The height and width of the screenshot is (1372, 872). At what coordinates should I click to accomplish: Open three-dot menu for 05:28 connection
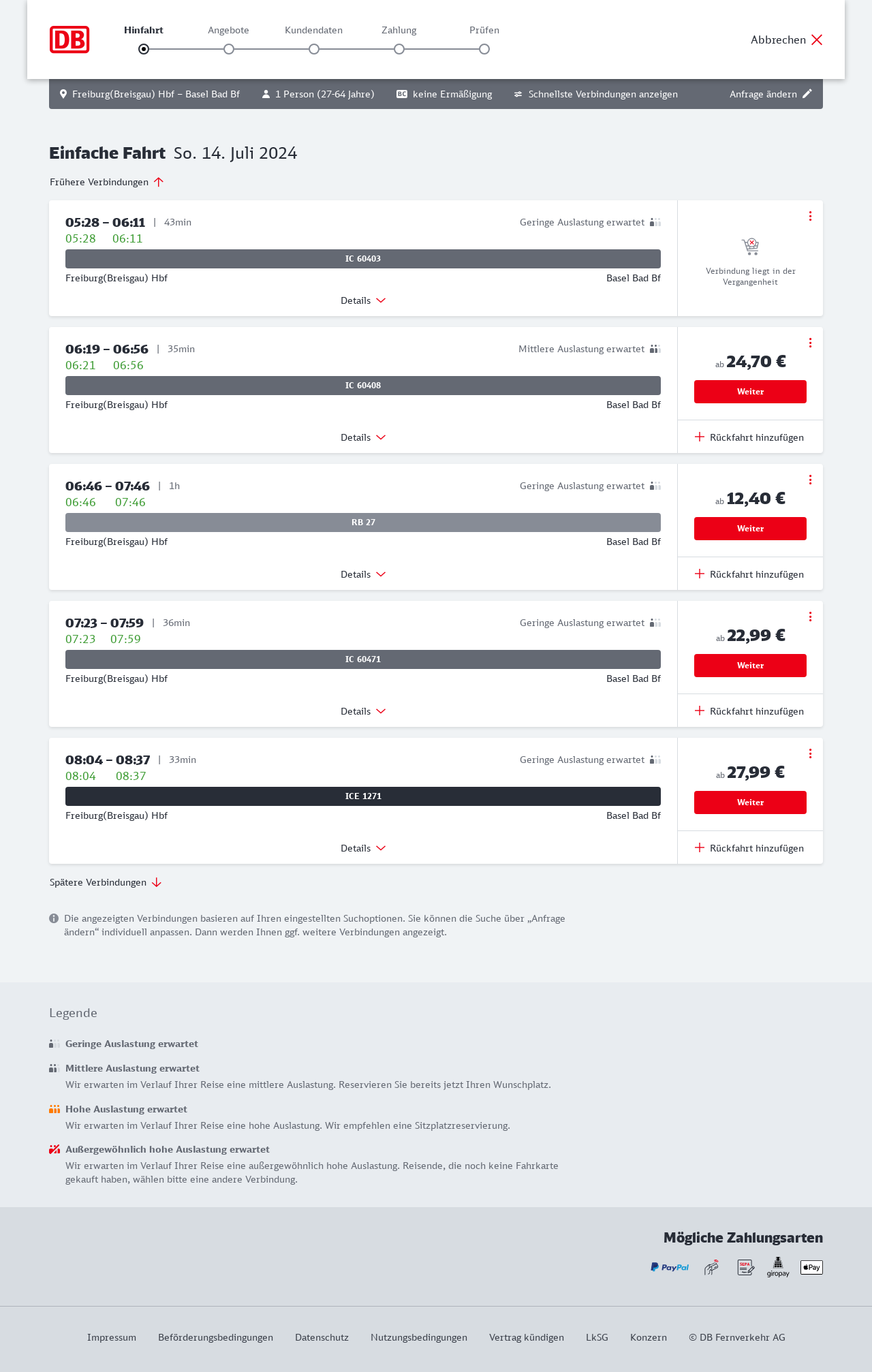[x=810, y=216]
